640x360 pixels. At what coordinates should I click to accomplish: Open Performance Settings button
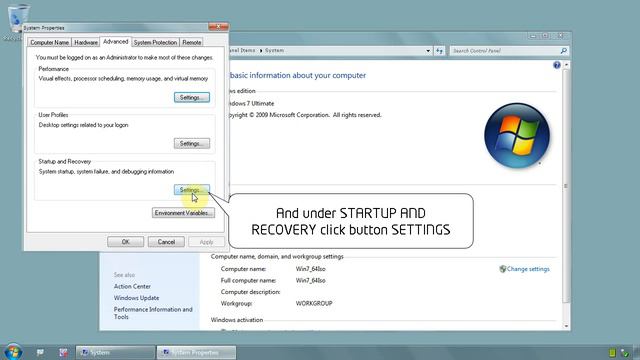(x=192, y=98)
